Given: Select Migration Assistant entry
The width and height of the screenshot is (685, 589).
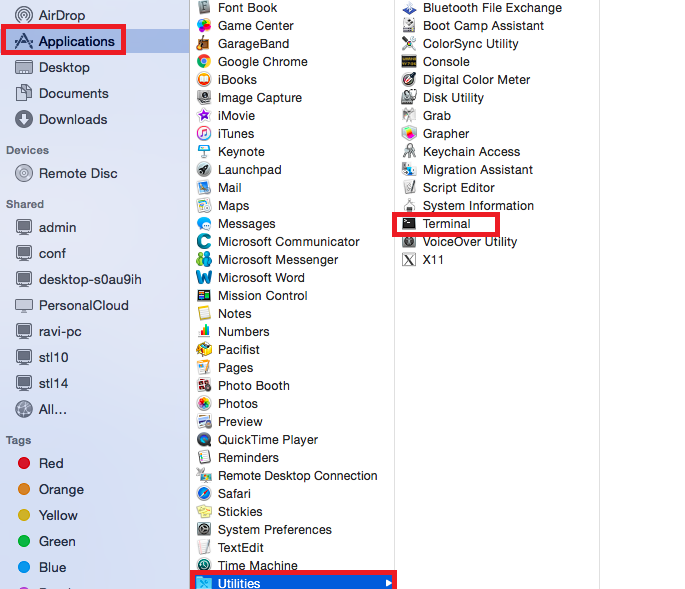Looking at the screenshot, I should coord(477,170).
